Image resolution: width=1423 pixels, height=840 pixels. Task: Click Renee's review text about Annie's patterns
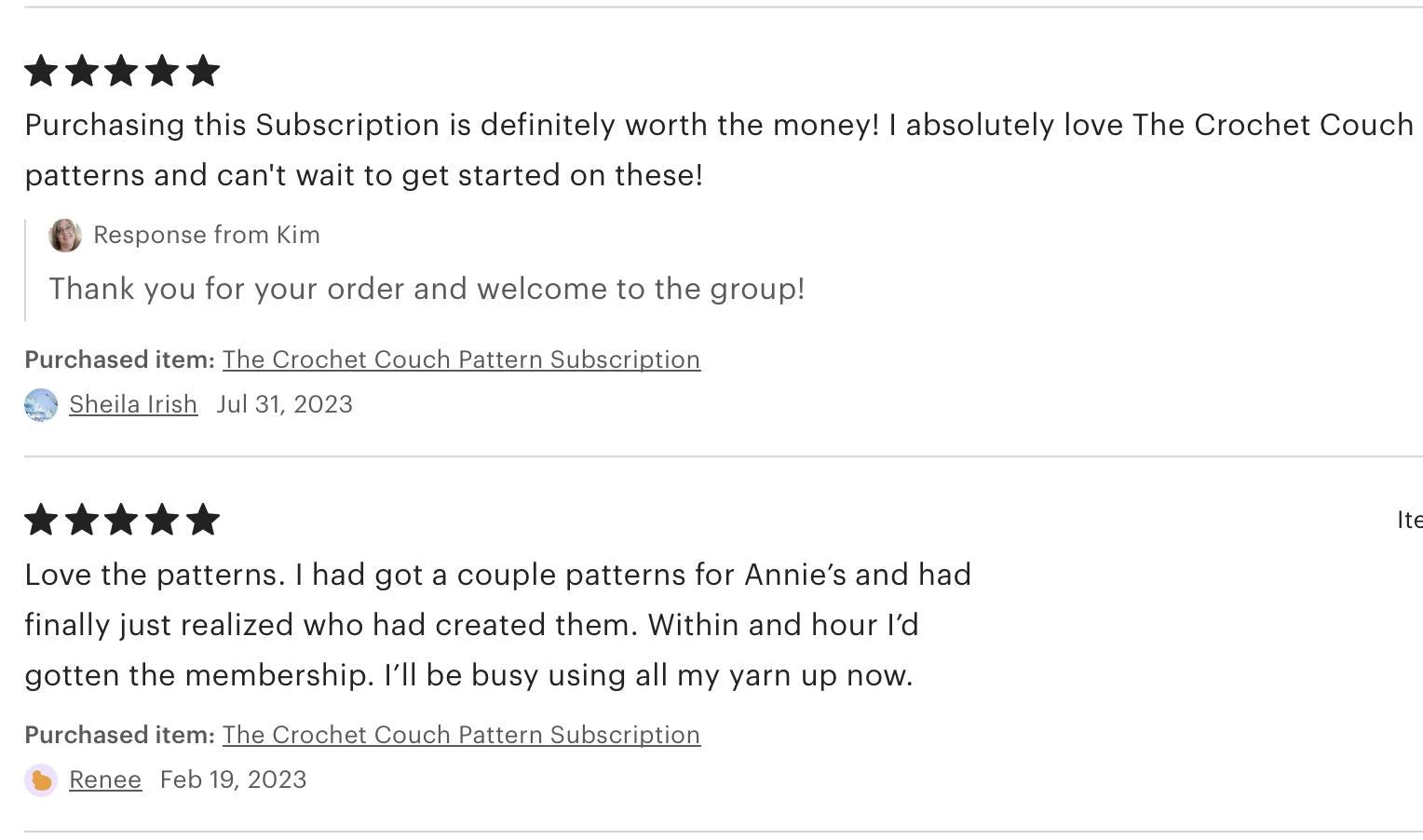tap(498, 625)
